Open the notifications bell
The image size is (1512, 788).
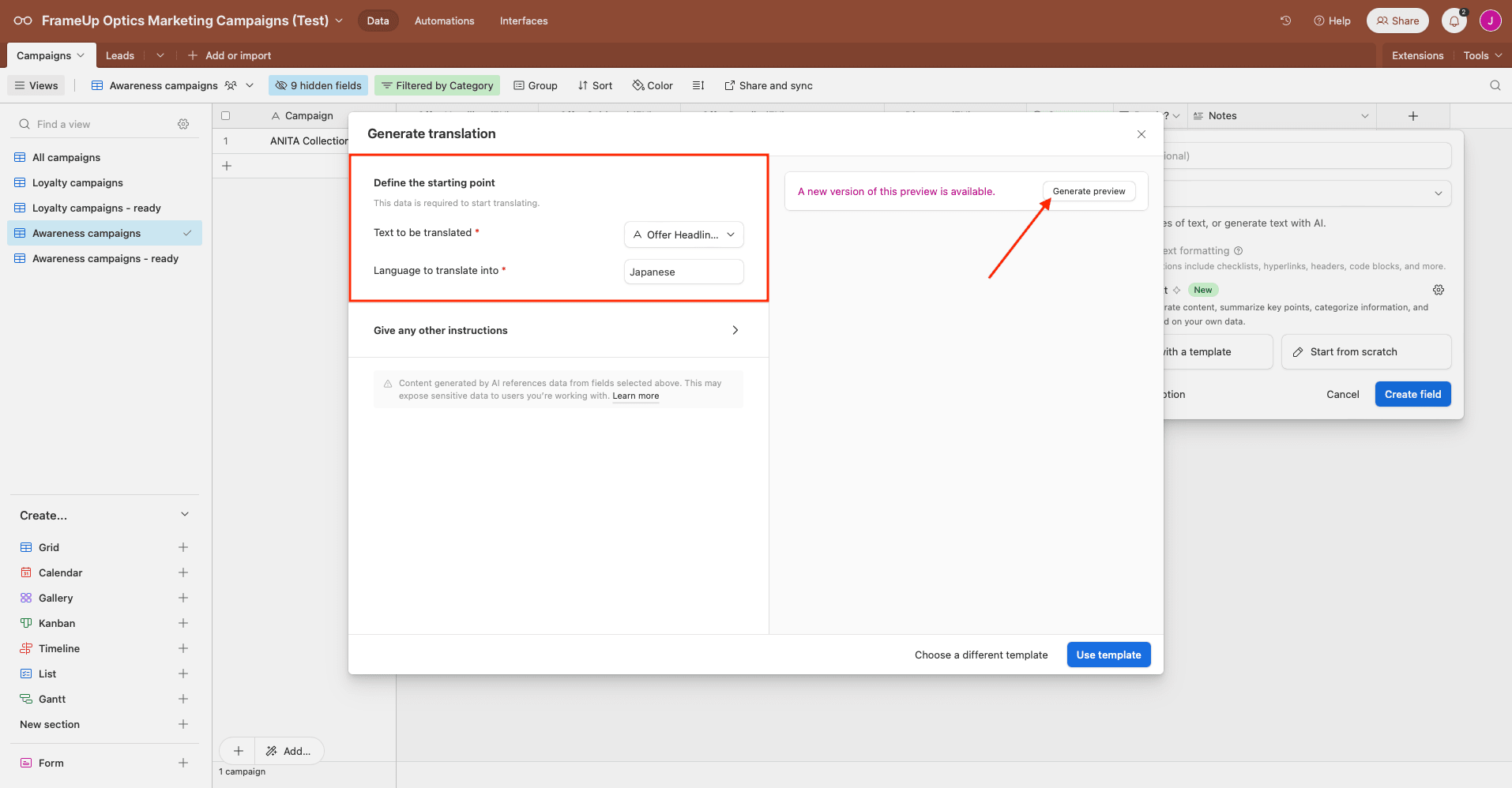click(x=1453, y=21)
